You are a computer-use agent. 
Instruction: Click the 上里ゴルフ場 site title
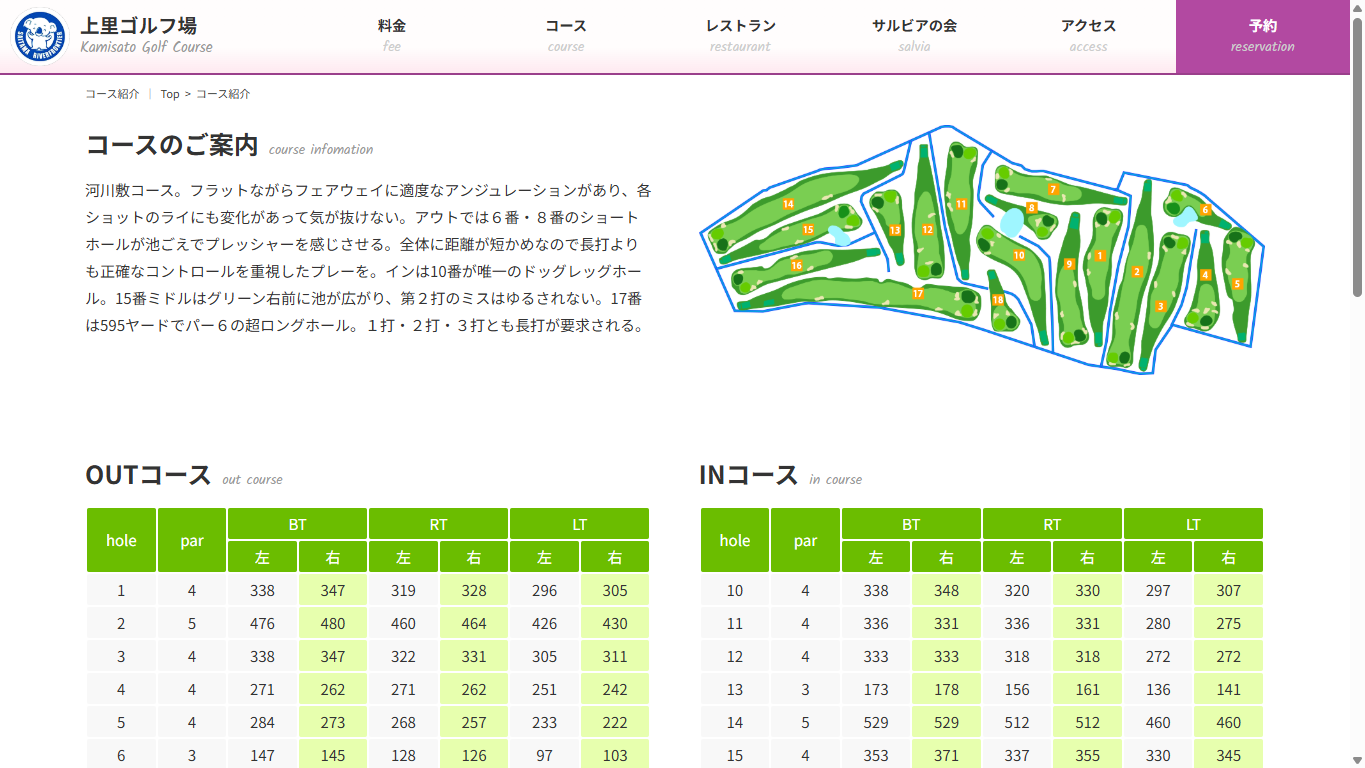tap(138, 25)
